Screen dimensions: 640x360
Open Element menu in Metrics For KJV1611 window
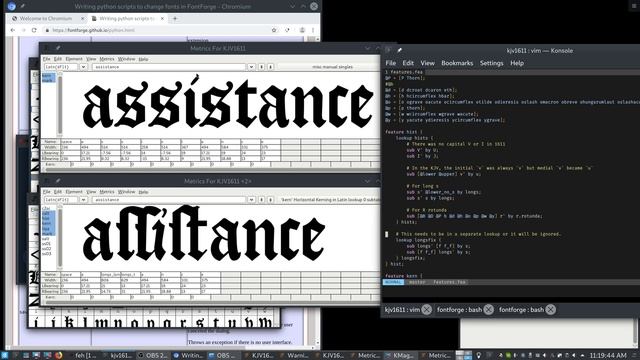pos(74,59)
